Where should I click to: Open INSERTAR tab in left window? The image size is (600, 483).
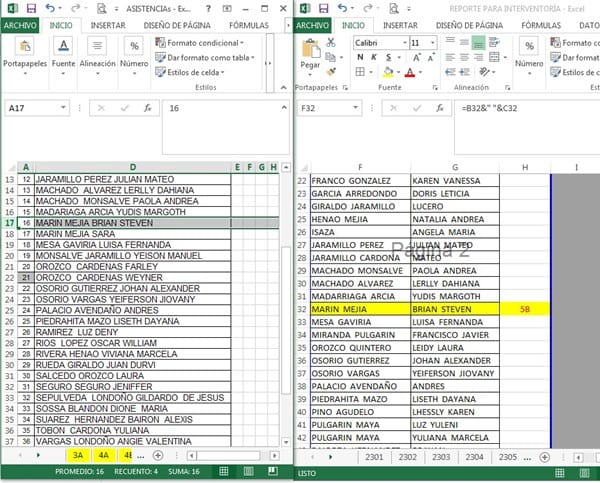tap(107, 24)
